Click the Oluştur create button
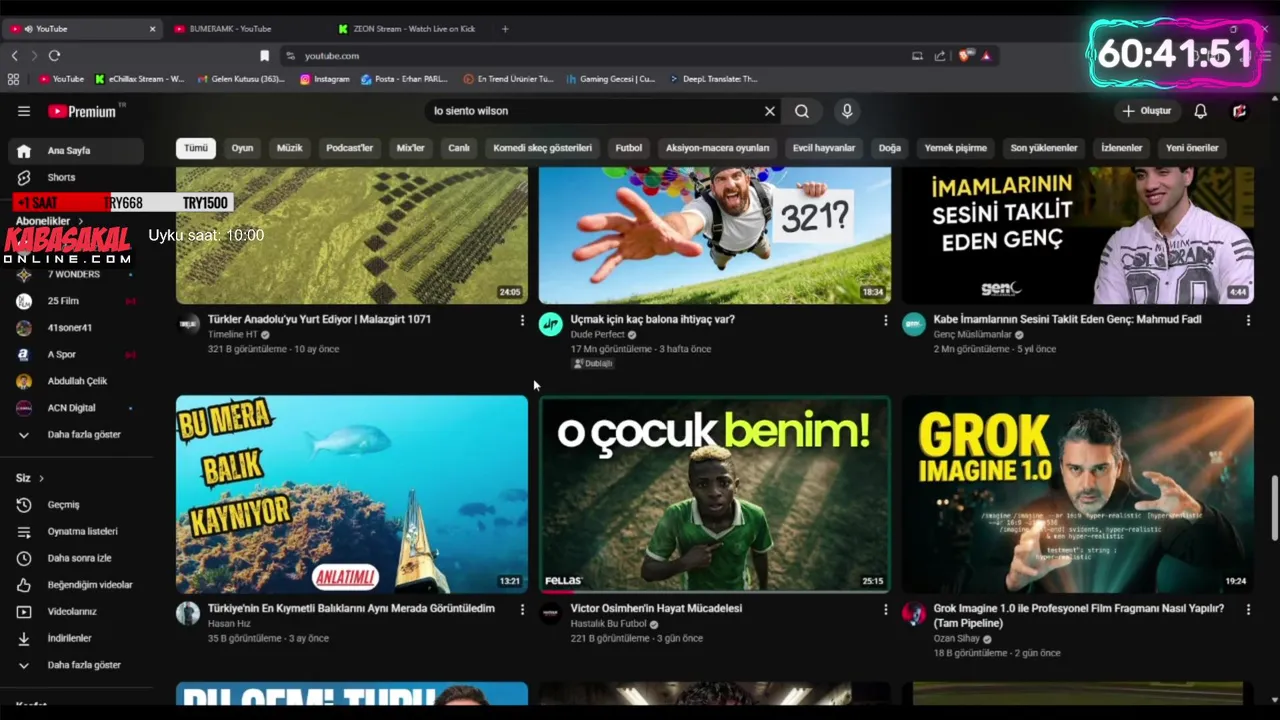This screenshot has height=720, width=1280. click(x=1146, y=111)
